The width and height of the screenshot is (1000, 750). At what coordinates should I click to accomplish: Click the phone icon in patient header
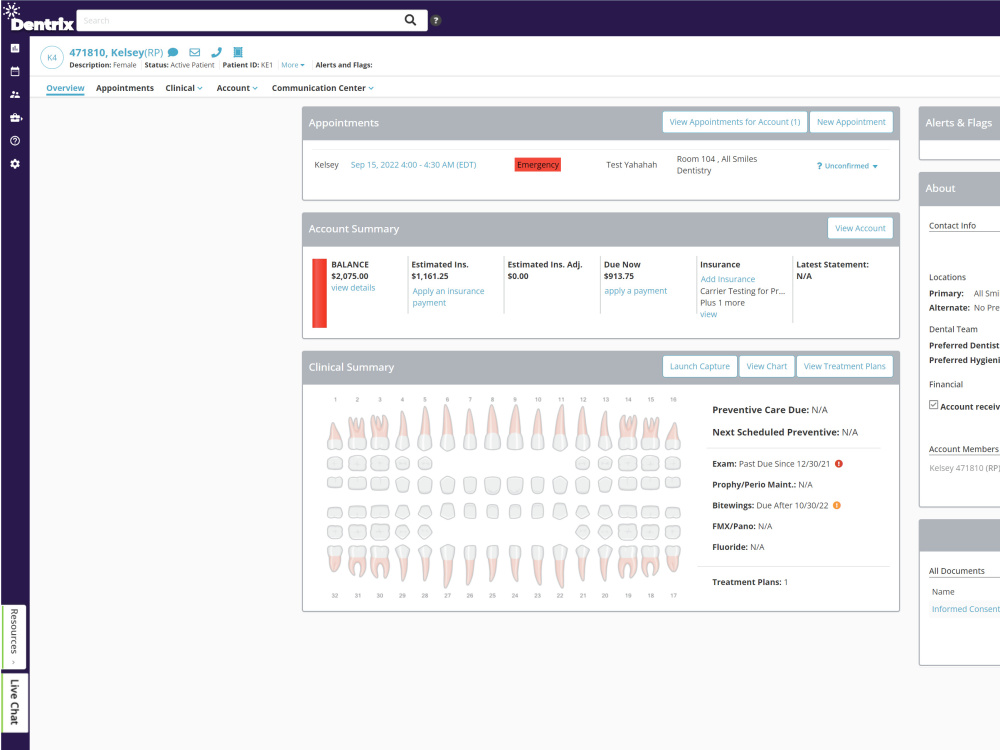[216, 52]
